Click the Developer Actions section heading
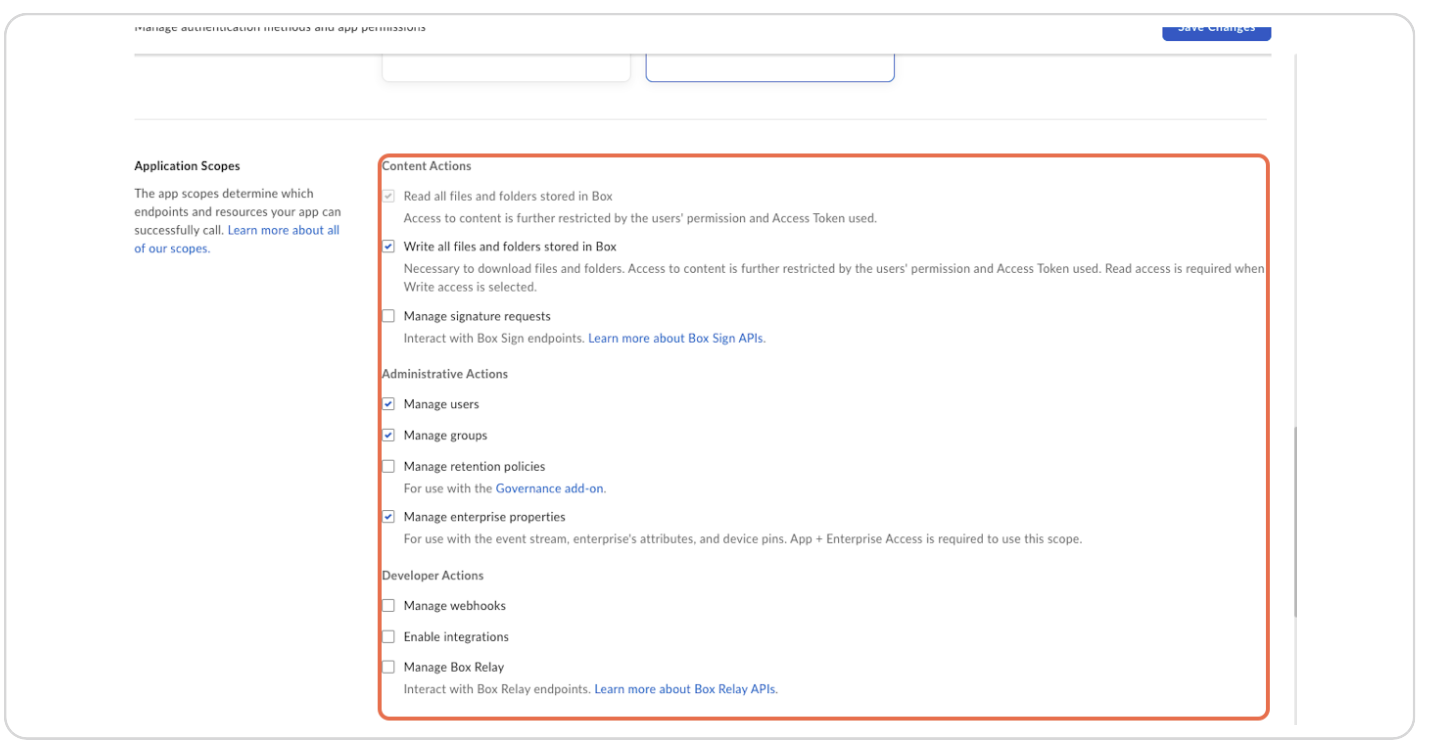 click(433, 575)
